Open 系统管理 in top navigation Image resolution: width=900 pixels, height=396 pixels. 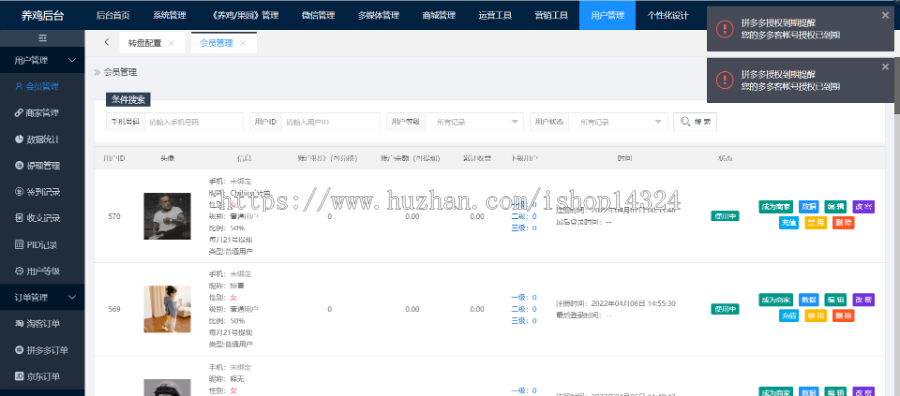[169, 15]
